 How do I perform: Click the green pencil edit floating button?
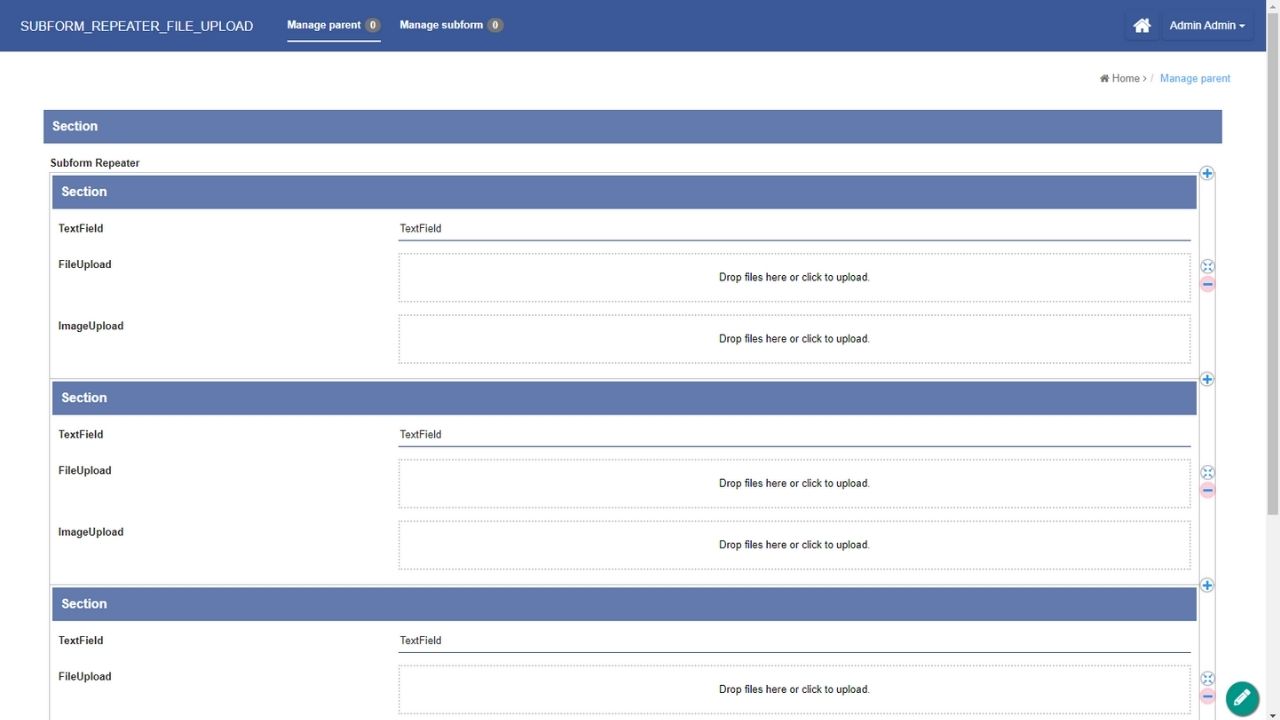pos(1242,698)
